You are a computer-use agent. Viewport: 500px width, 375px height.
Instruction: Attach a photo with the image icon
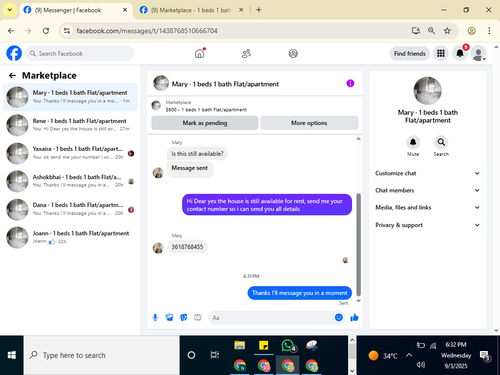(x=169, y=317)
